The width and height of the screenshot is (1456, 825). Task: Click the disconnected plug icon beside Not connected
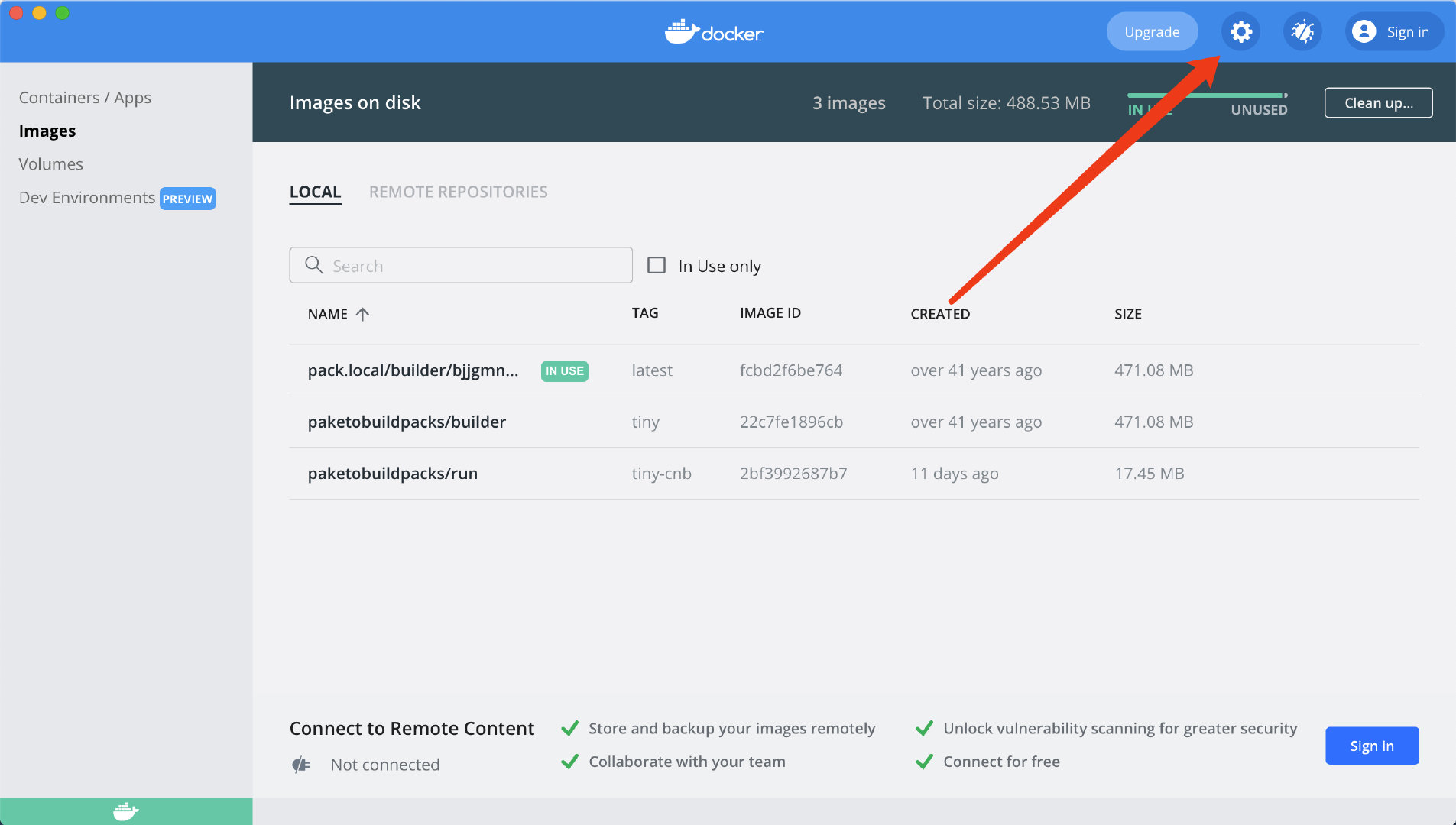click(x=301, y=764)
